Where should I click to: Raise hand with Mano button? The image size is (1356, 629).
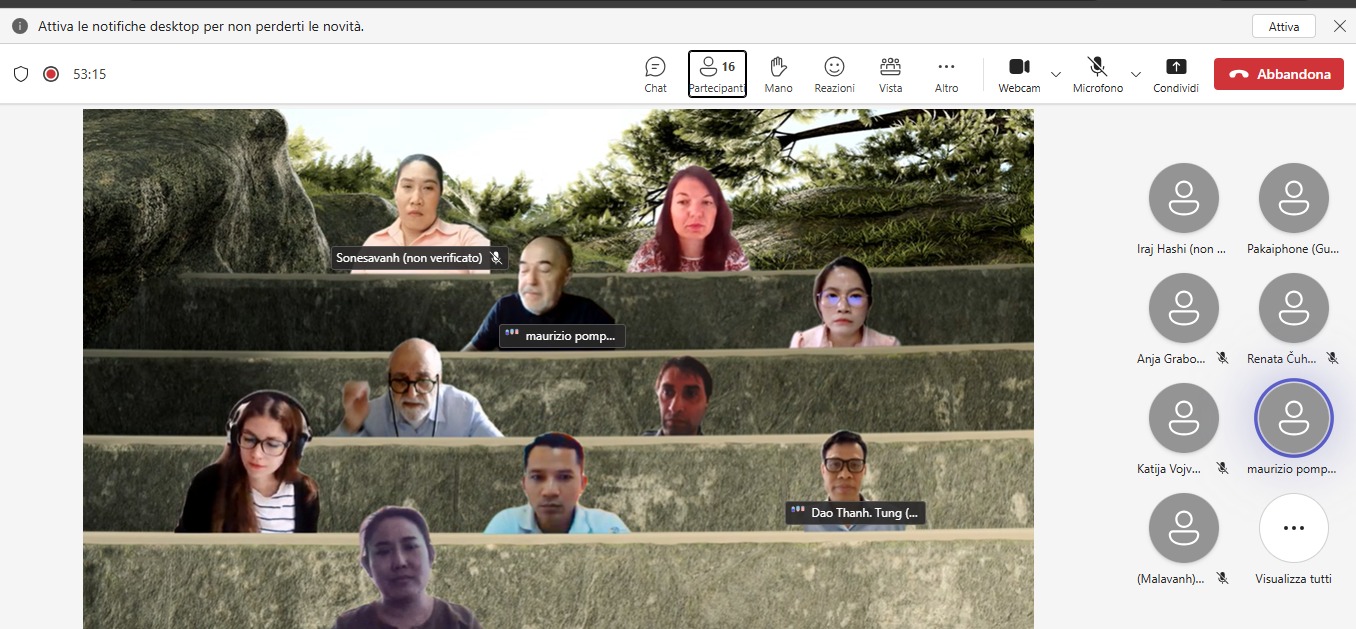point(778,74)
